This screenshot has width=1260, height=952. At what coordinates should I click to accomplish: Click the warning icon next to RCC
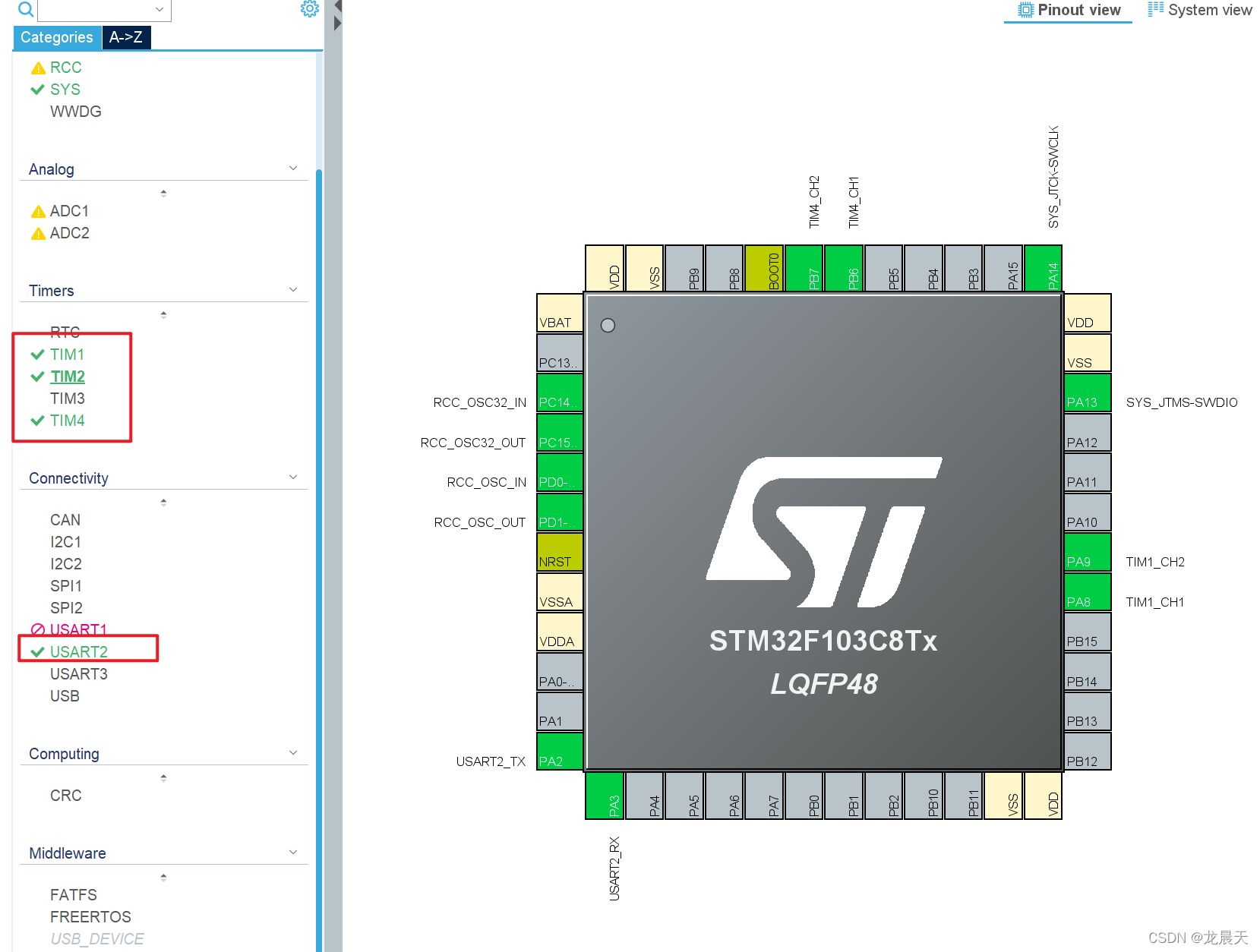tap(39, 67)
